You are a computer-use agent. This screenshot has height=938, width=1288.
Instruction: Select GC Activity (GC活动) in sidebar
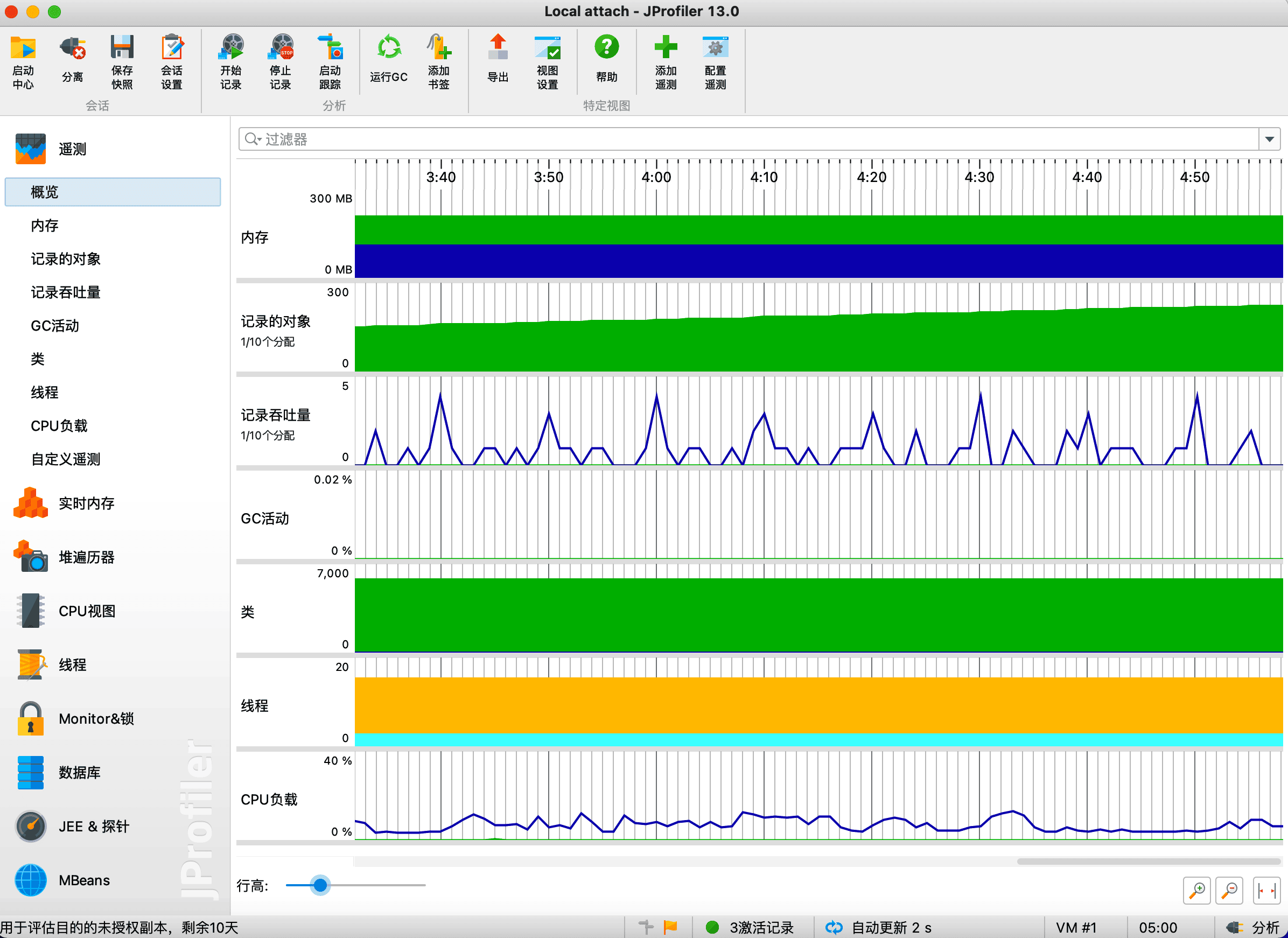coord(55,326)
